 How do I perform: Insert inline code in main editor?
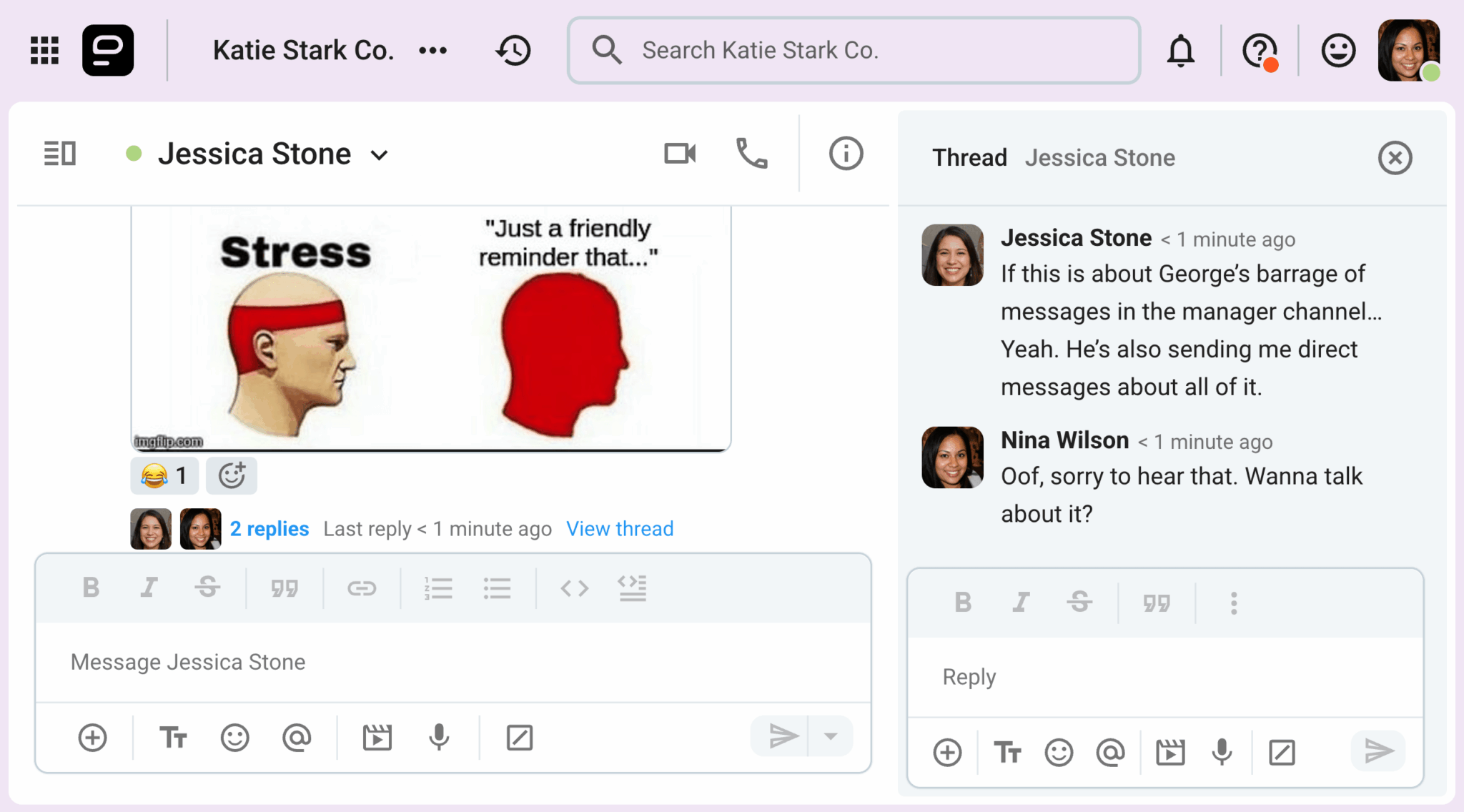coord(575,588)
